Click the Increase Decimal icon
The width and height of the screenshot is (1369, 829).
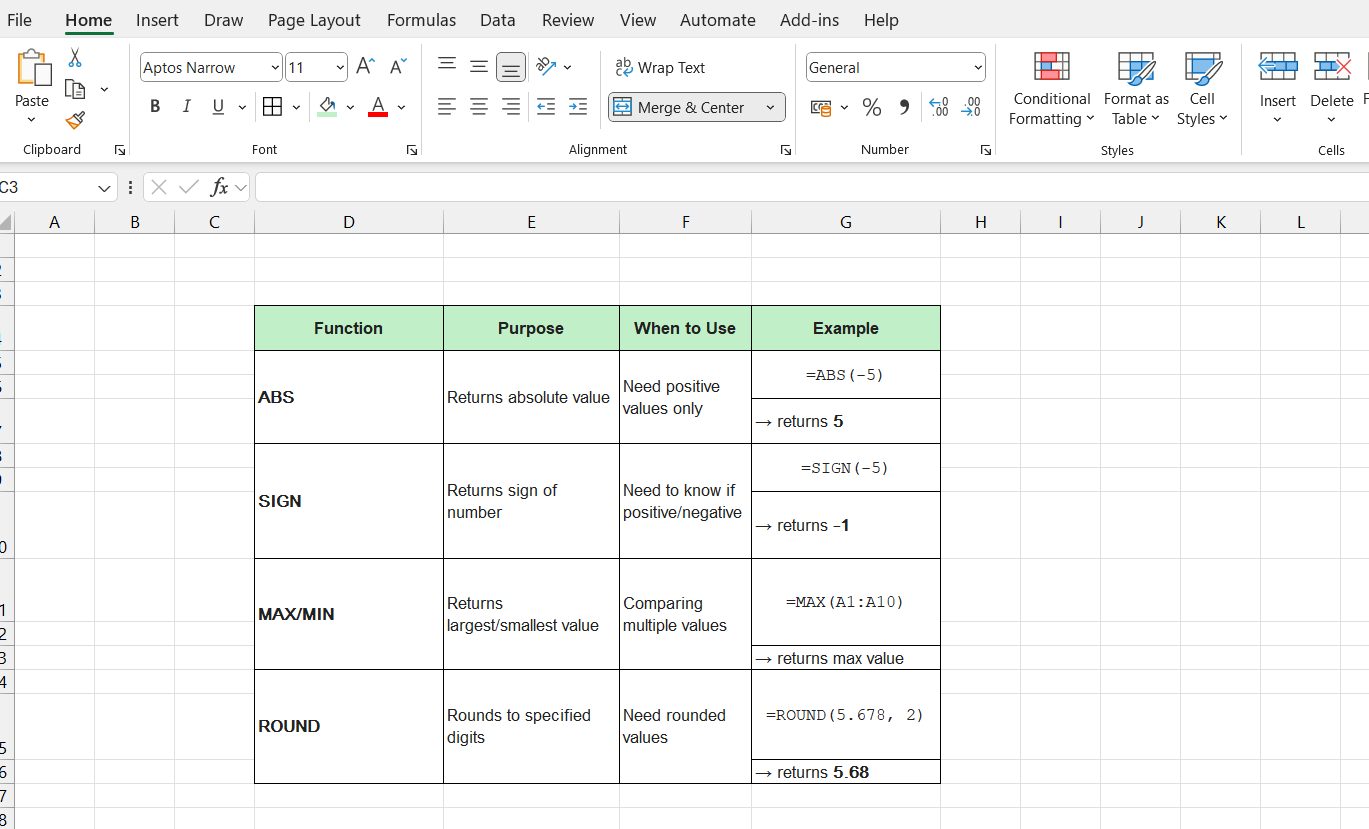939,107
